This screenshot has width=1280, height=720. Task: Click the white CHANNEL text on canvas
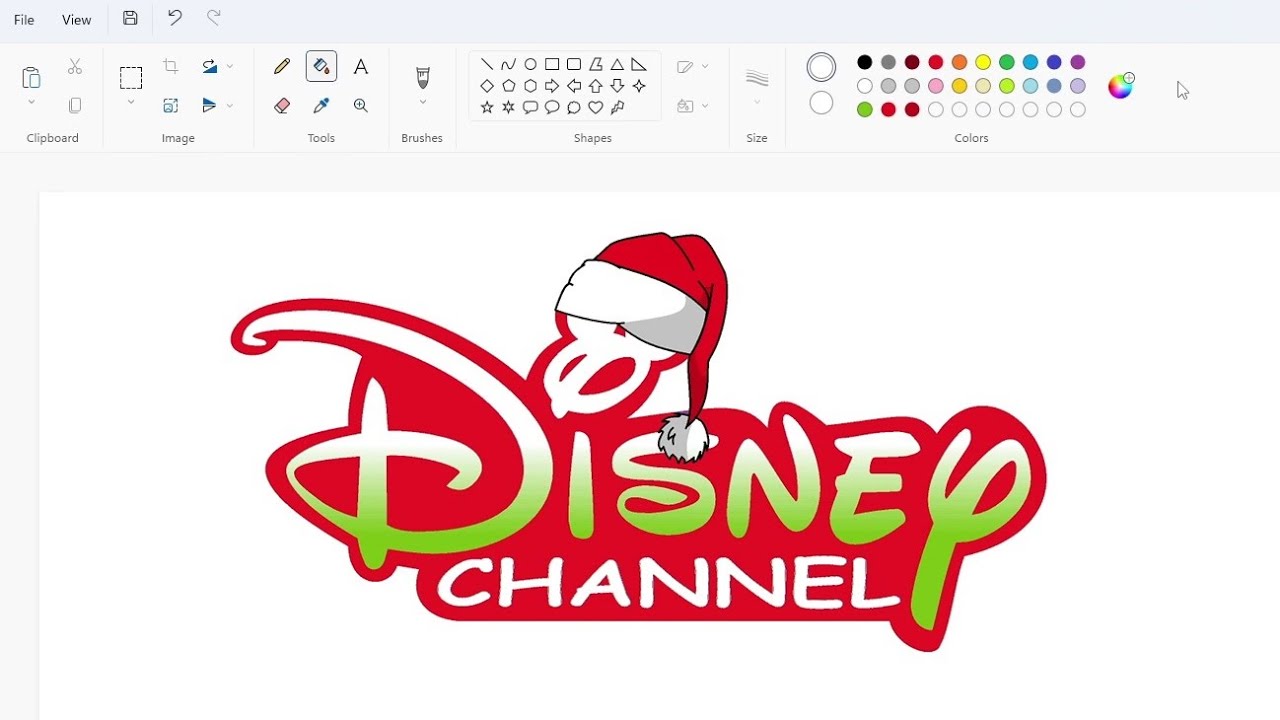pyautogui.click(x=668, y=582)
